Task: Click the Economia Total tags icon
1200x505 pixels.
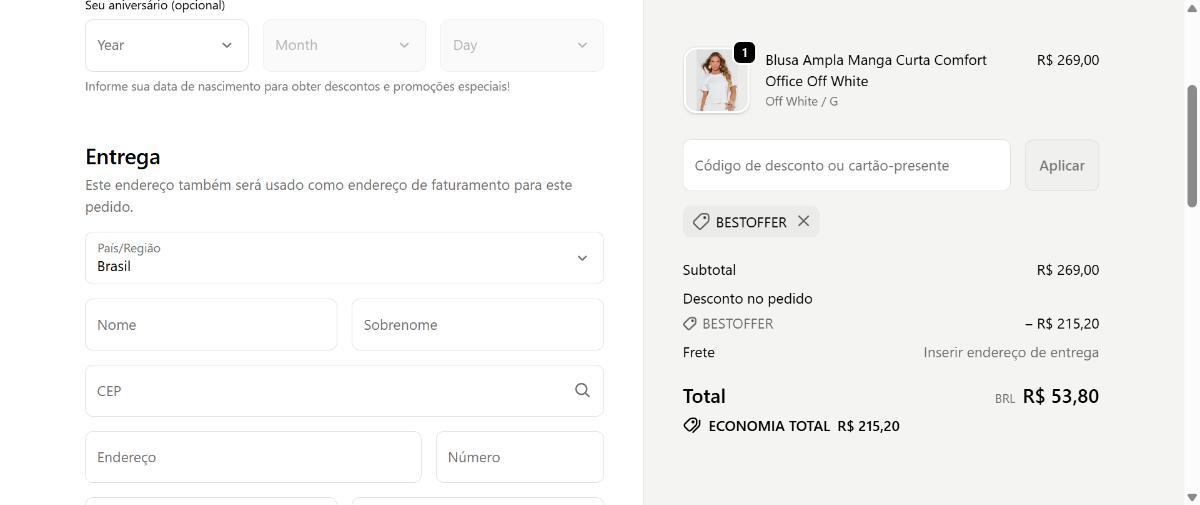Action: tap(692, 426)
